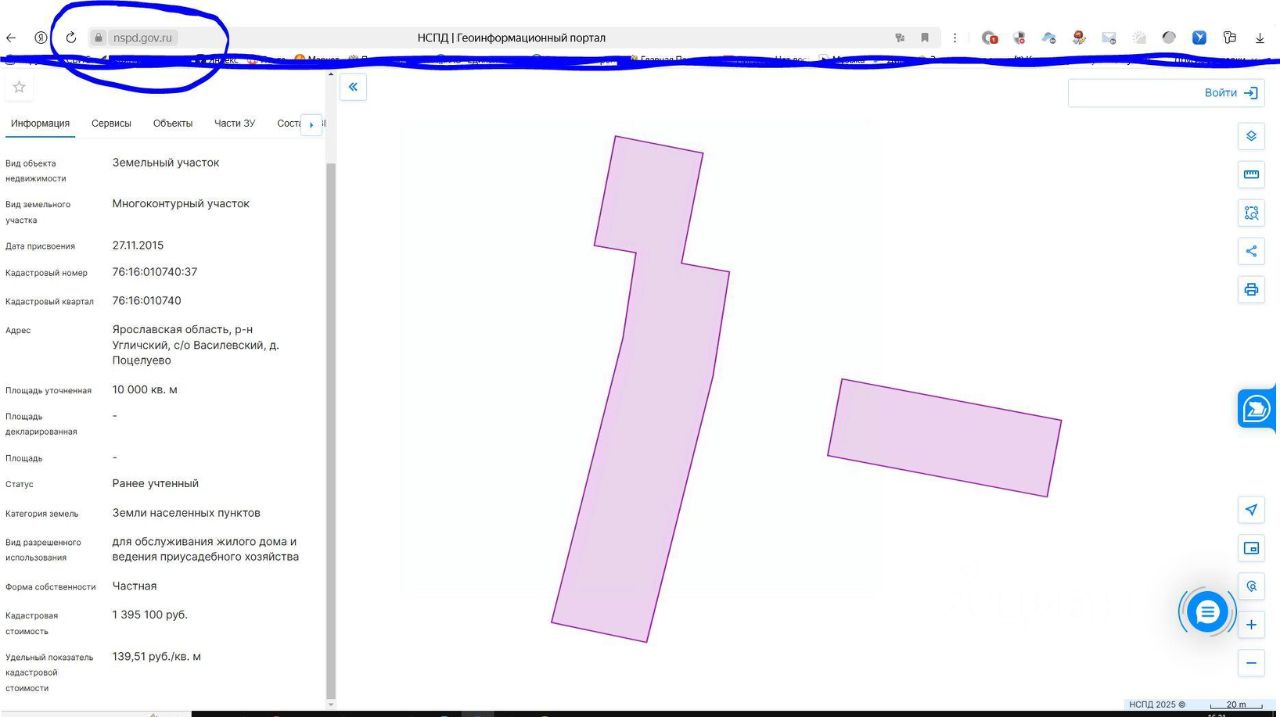Open the blue Y browser extension
1280x717 pixels.
pyautogui.click(x=1199, y=38)
